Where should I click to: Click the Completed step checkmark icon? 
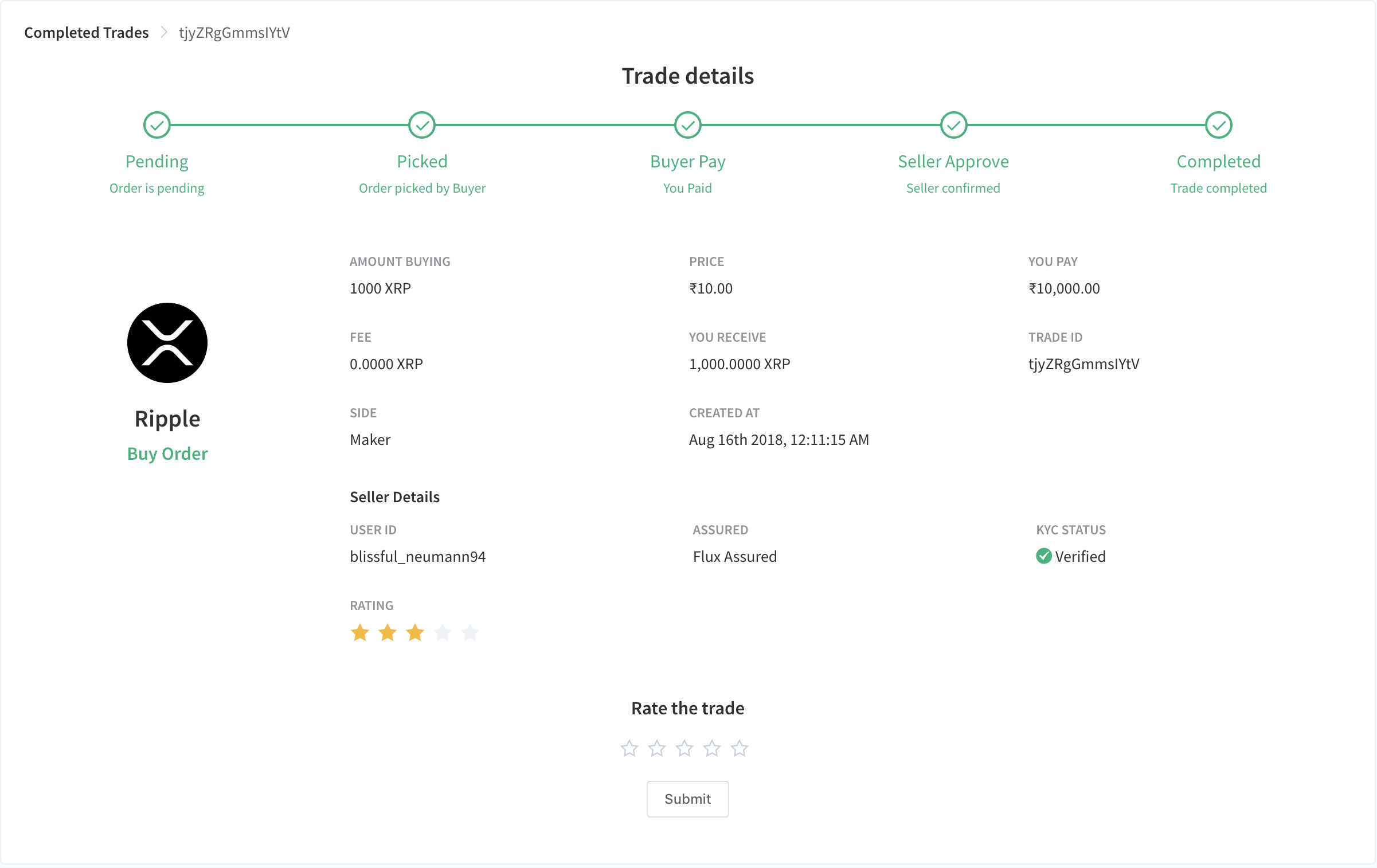[1218, 125]
